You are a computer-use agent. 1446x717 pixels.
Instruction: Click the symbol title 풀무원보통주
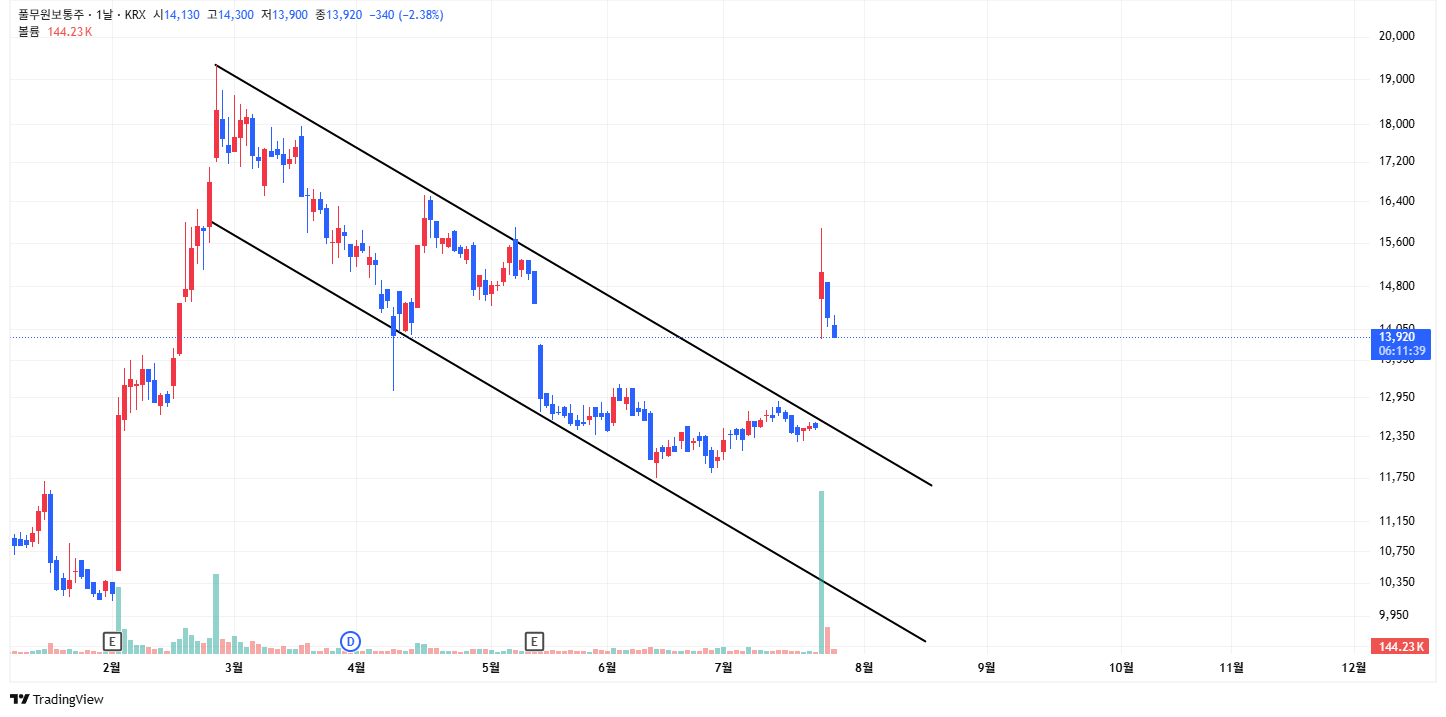point(50,15)
